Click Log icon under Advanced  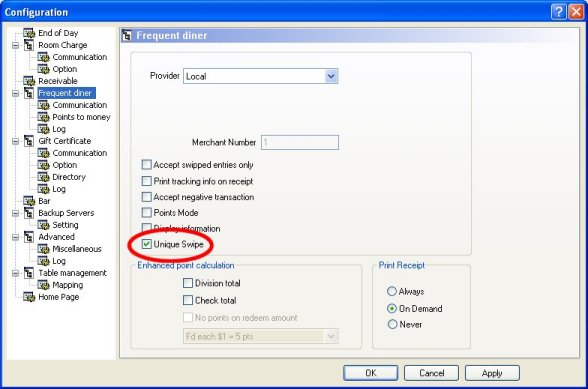pos(43,261)
